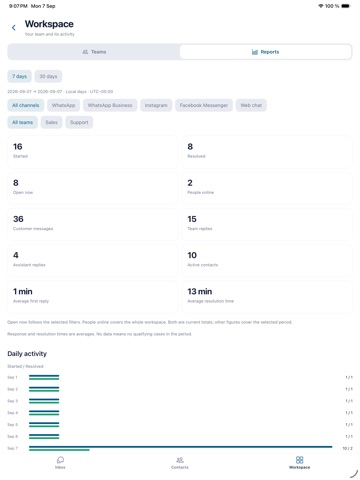Click the Workspace page title

tap(49, 24)
